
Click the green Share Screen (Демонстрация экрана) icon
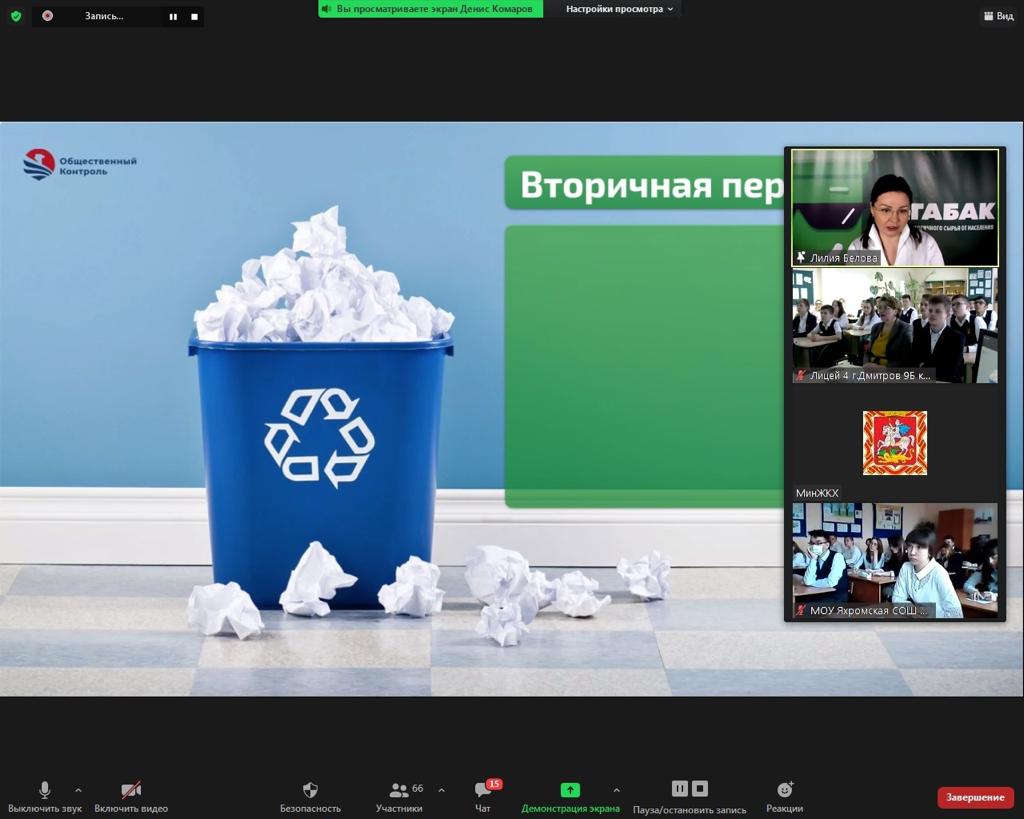[x=570, y=790]
